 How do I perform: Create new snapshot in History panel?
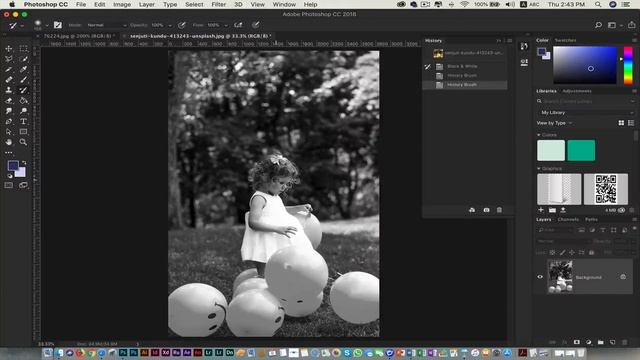click(x=487, y=210)
